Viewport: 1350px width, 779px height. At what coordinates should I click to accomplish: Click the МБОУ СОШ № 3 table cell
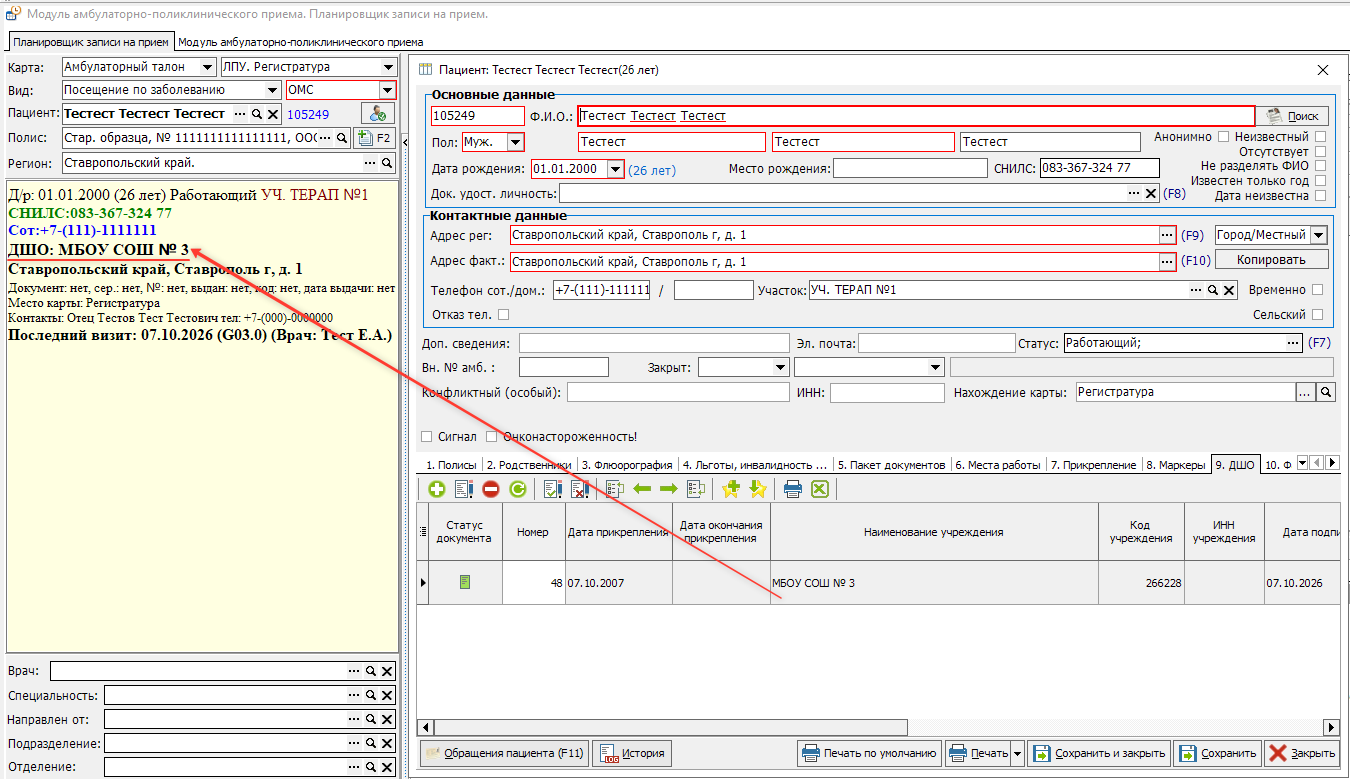[934, 583]
